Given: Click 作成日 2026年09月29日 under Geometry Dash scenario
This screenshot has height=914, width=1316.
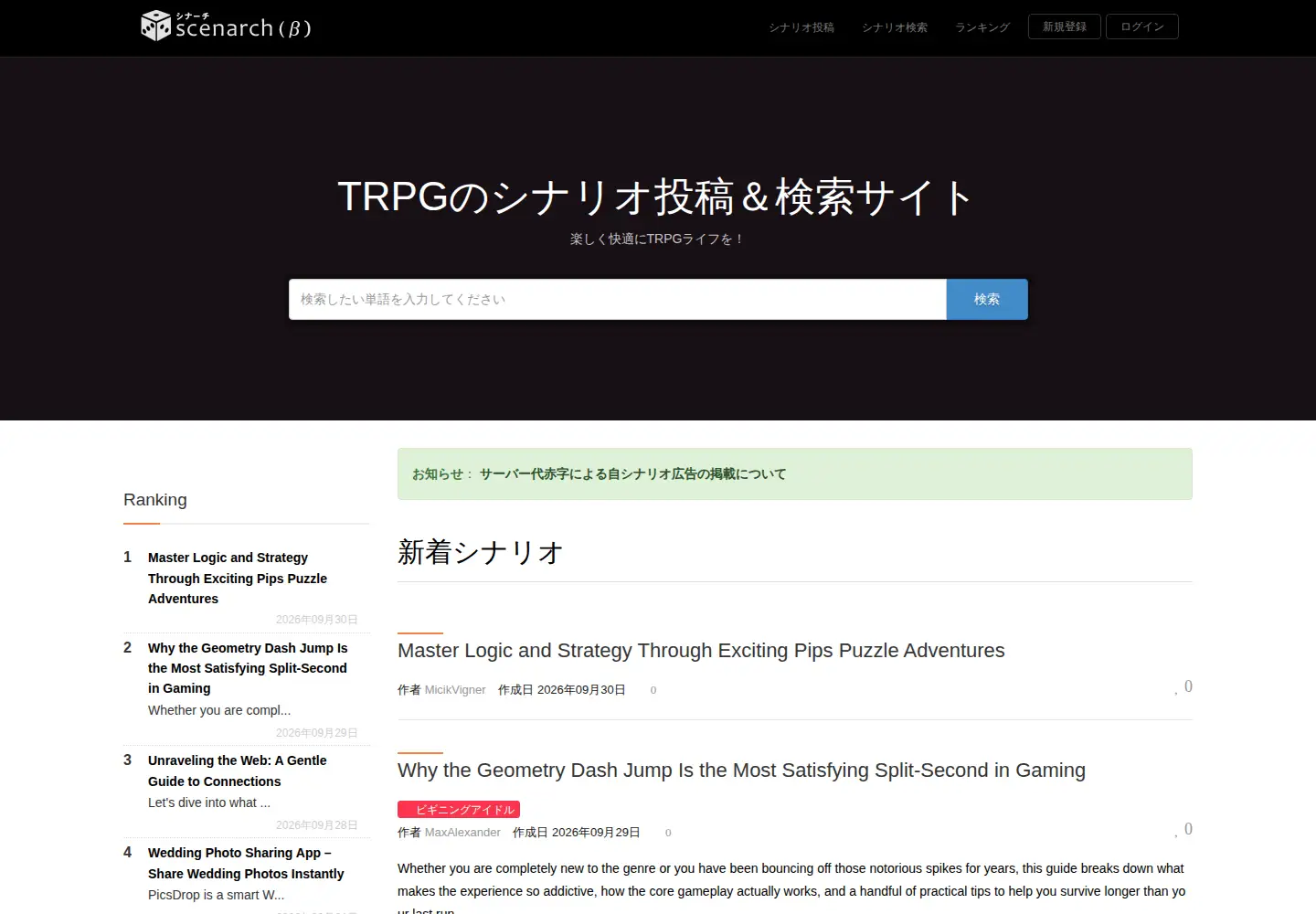Looking at the screenshot, I should coord(577,833).
